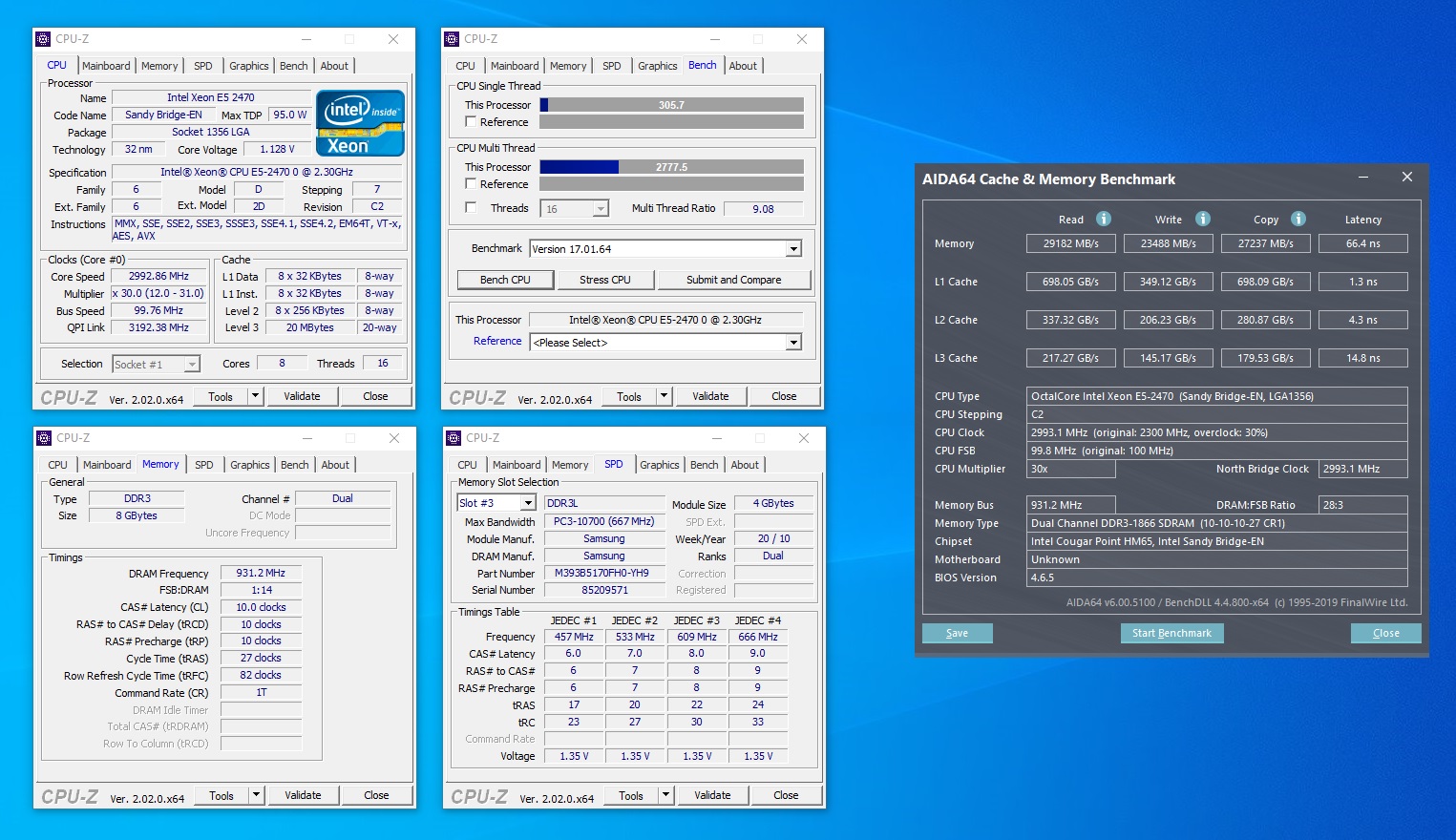1456x840 pixels.
Task: Click the CPU-Z icon in the SPD window title bar
Action: tap(454, 438)
